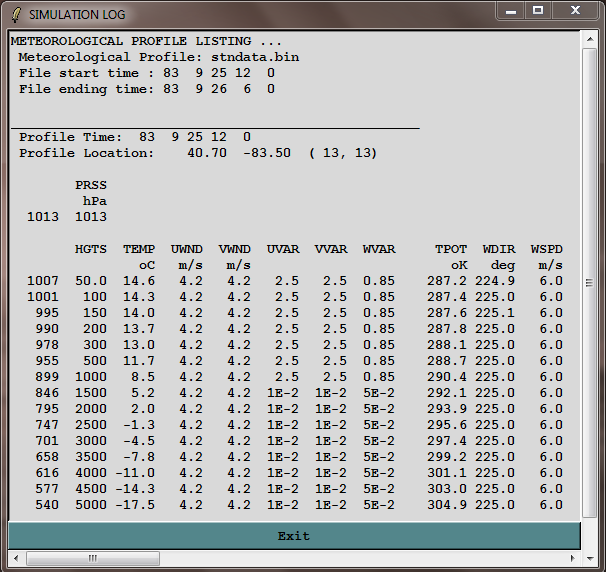Click the 5000 height value in last row
Screen dimensions: 606x572
[x=90, y=505]
